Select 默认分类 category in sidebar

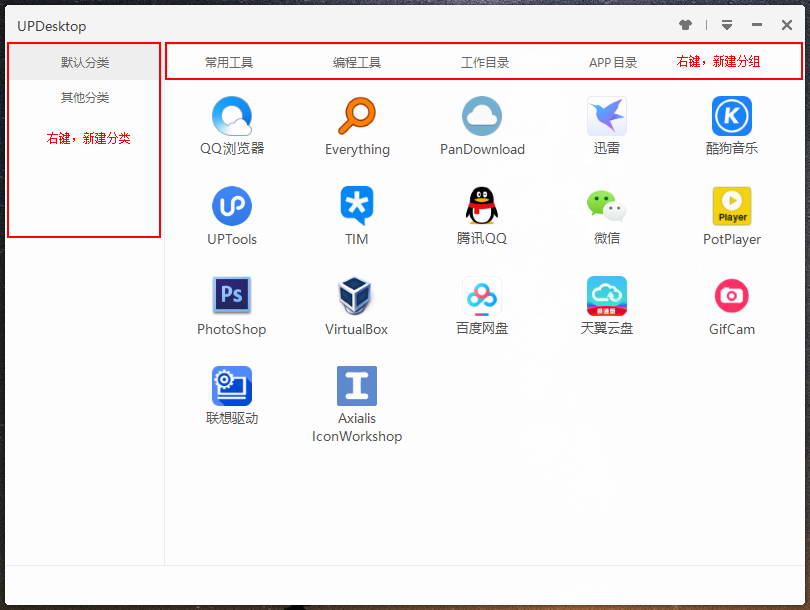85,62
